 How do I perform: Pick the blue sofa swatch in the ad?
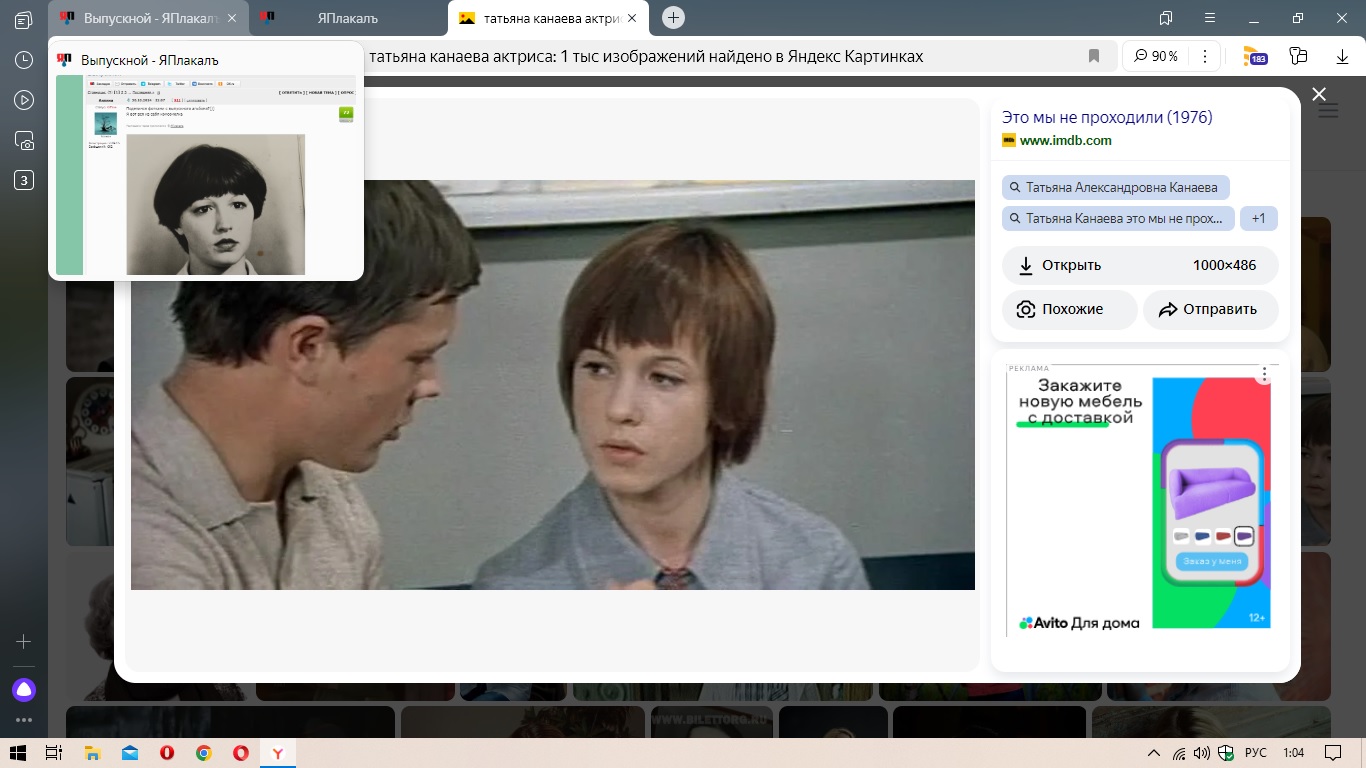(x=1202, y=536)
